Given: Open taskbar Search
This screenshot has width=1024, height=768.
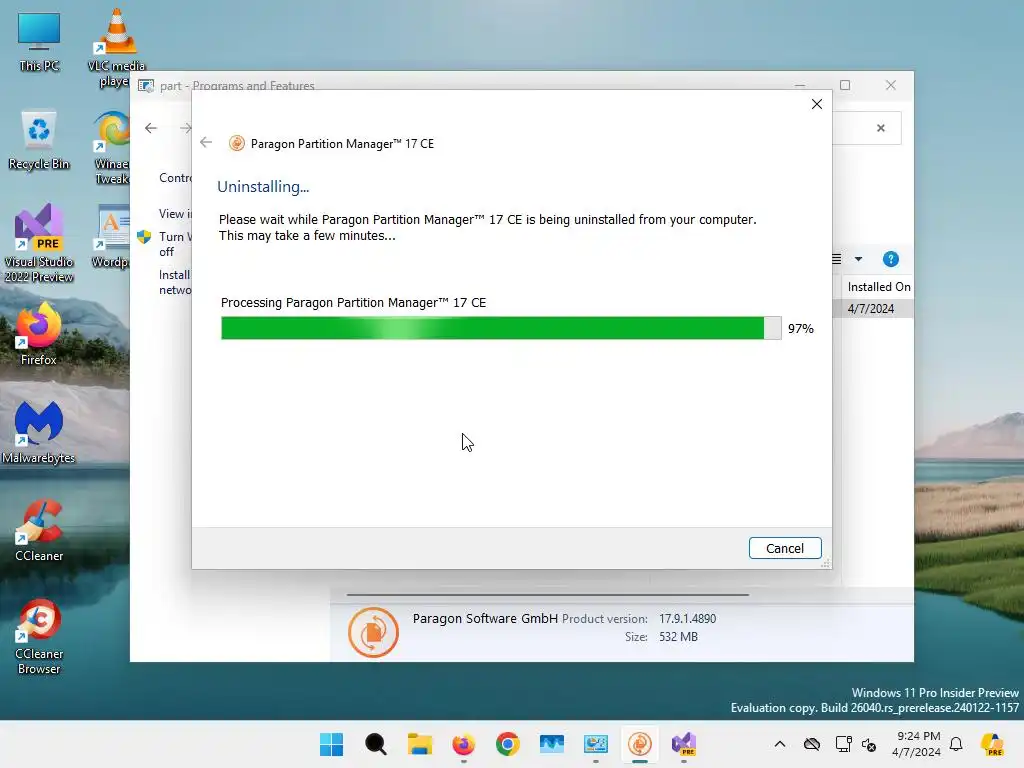Looking at the screenshot, I should tap(376, 744).
